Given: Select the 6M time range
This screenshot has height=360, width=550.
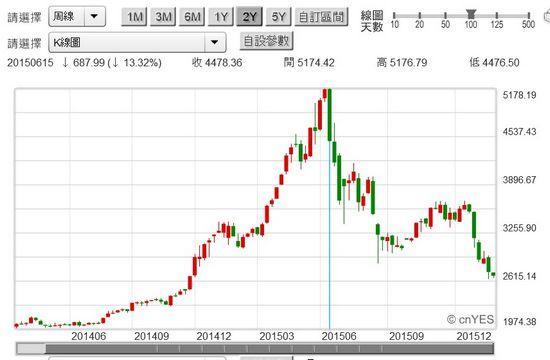Looking at the screenshot, I should click(192, 17).
